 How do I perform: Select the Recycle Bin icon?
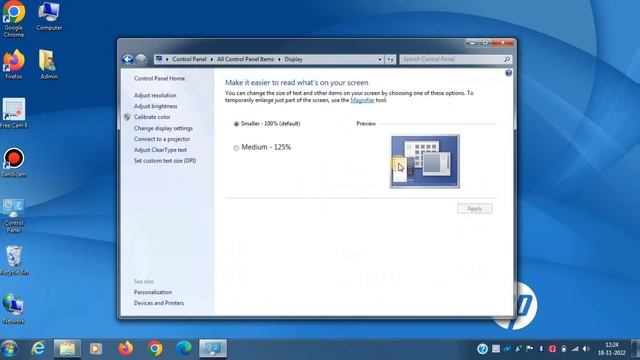(13, 260)
